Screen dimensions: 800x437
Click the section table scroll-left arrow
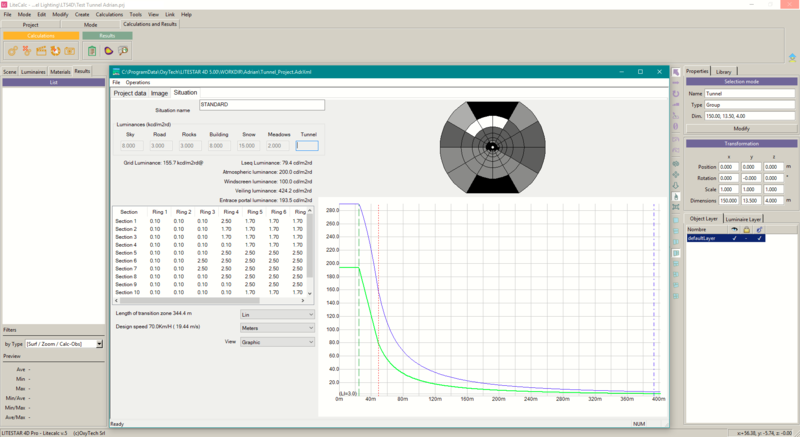(x=116, y=301)
